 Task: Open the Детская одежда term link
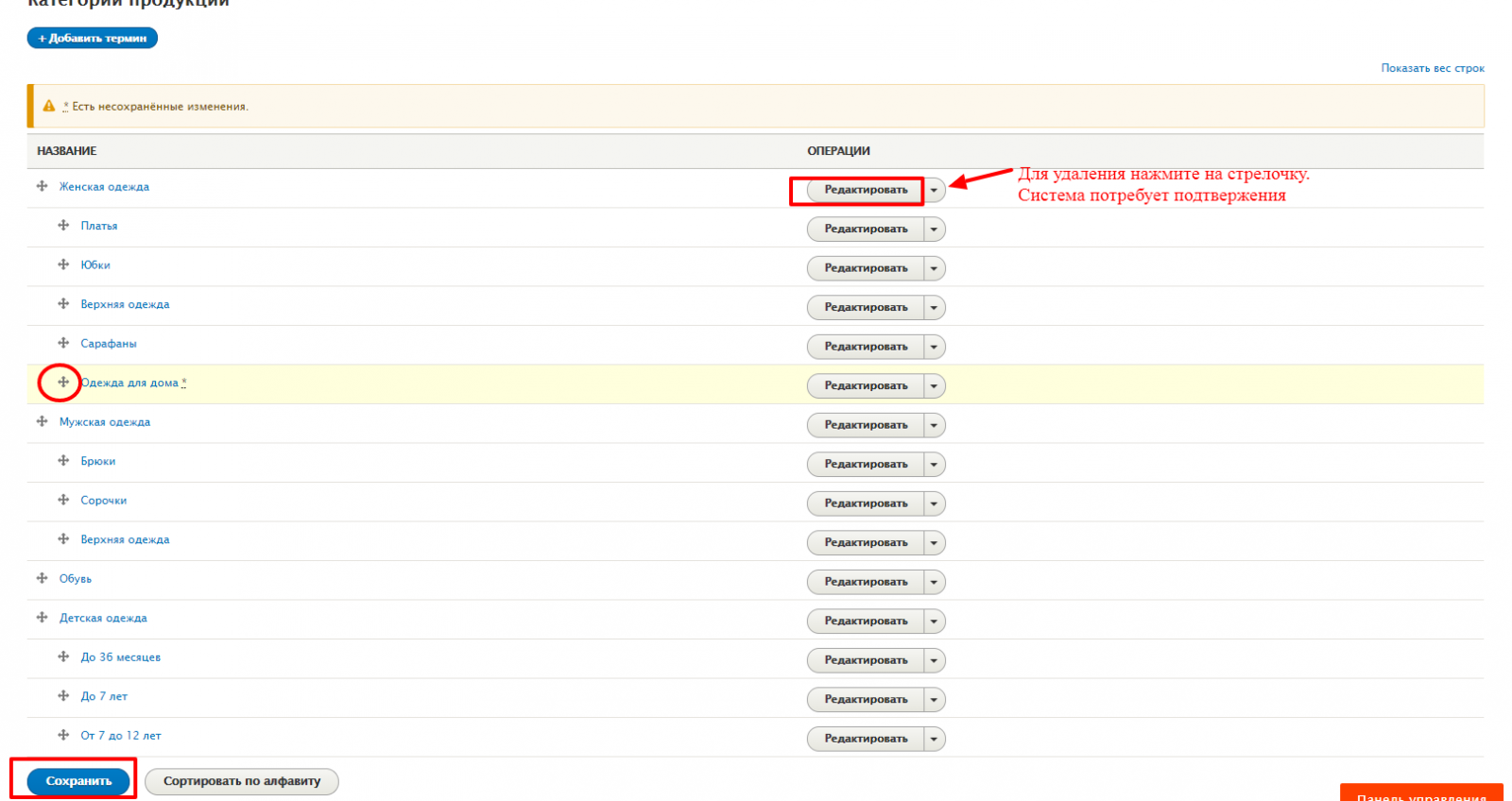103,618
